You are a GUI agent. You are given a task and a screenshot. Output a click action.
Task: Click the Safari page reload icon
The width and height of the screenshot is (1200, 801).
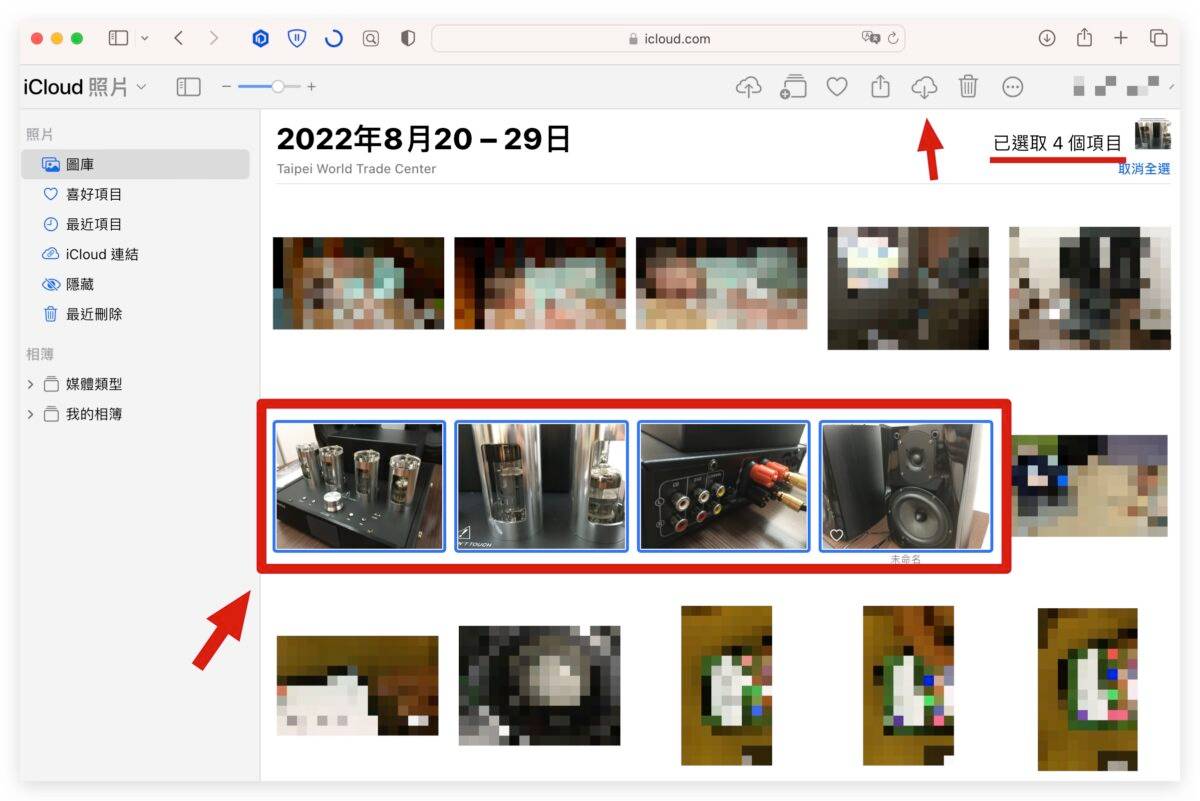point(333,38)
